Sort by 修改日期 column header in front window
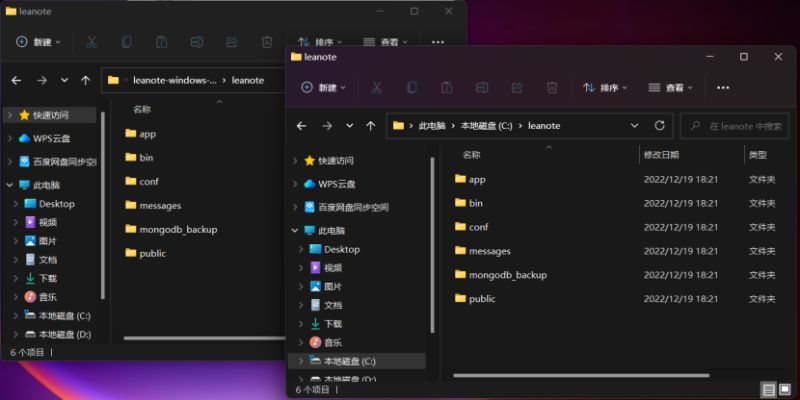The width and height of the screenshot is (800, 400). click(661, 155)
